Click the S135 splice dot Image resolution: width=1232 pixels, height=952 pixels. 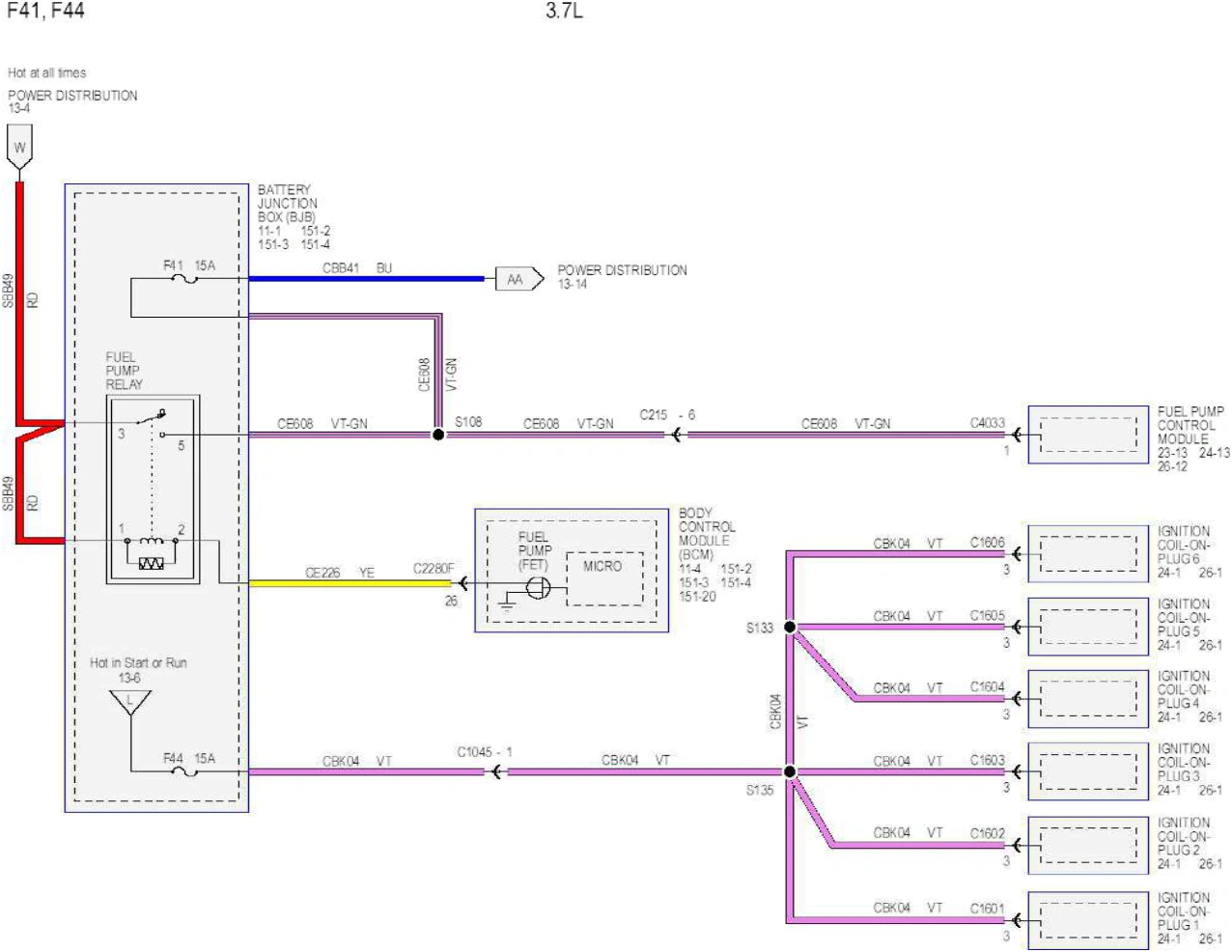click(790, 771)
